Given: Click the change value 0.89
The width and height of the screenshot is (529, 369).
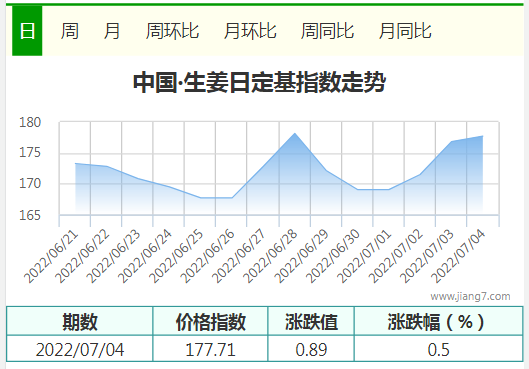Looking at the screenshot, I should point(311,349).
